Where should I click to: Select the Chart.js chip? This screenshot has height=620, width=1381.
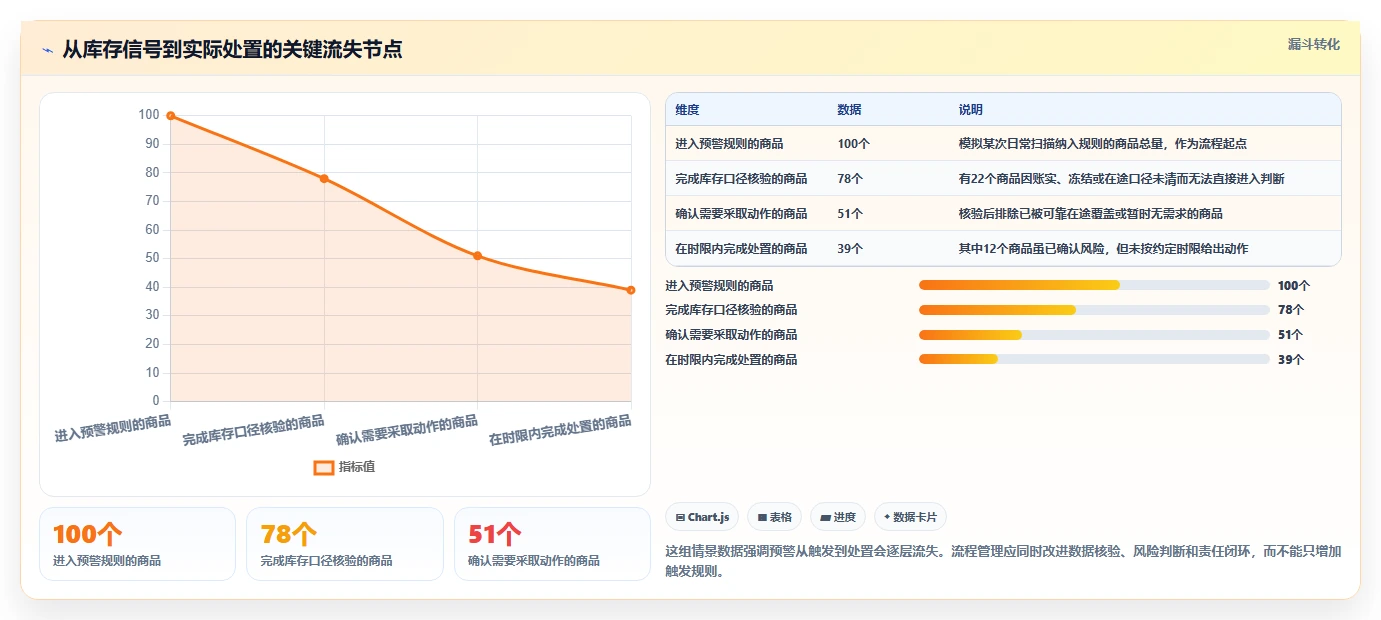point(702,517)
